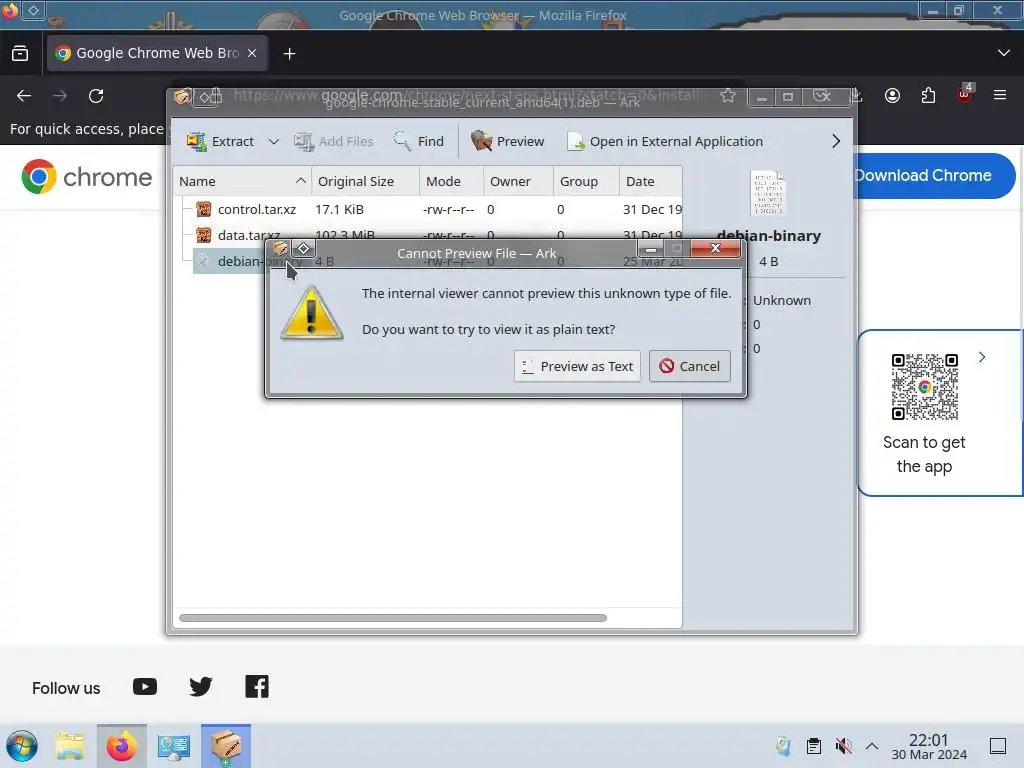
Task: Open the Firefox list all tabs dropdown
Action: pyautogui.click(x=1004, y=53)
